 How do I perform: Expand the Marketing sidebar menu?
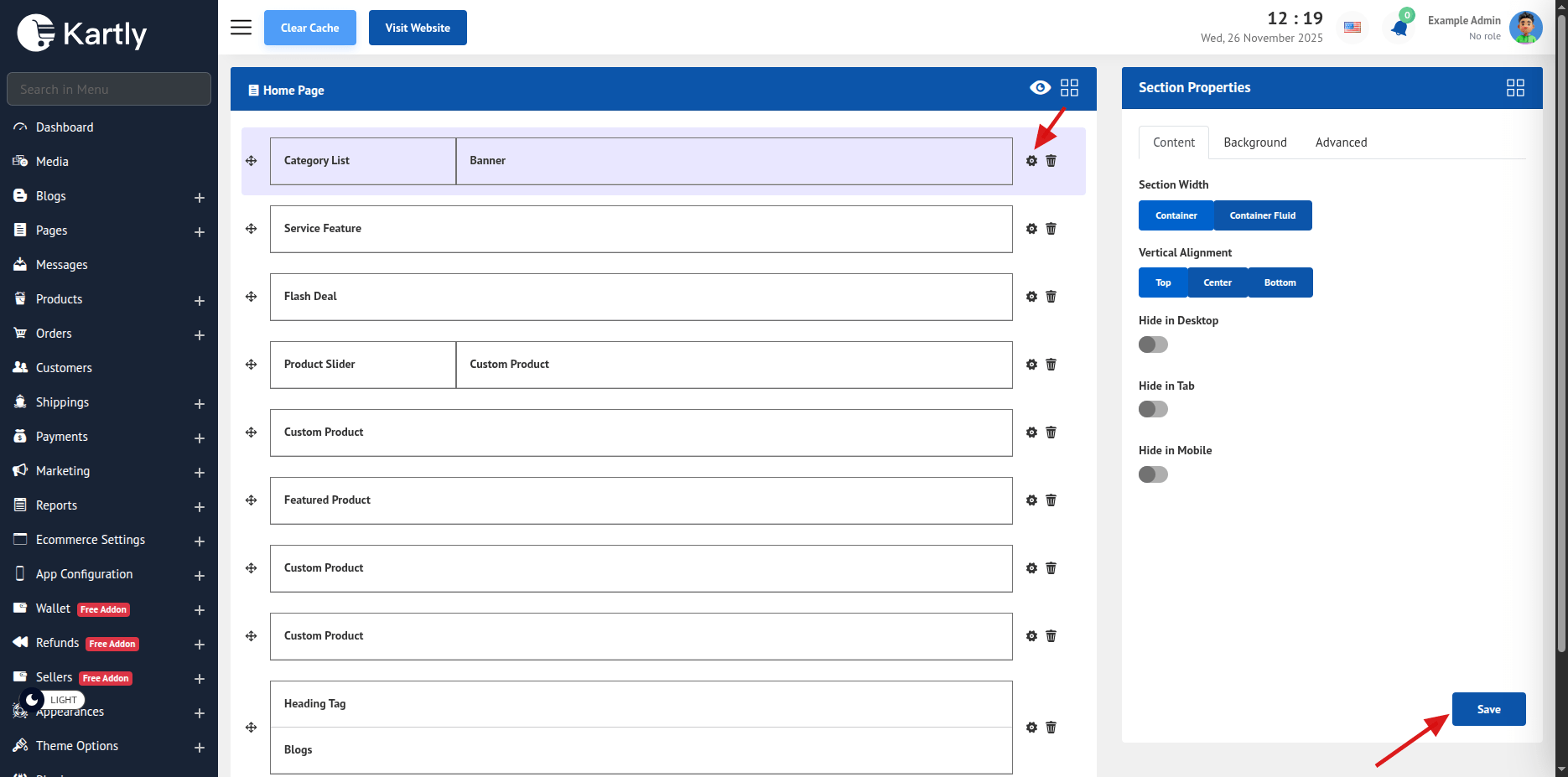coord(200,472)
